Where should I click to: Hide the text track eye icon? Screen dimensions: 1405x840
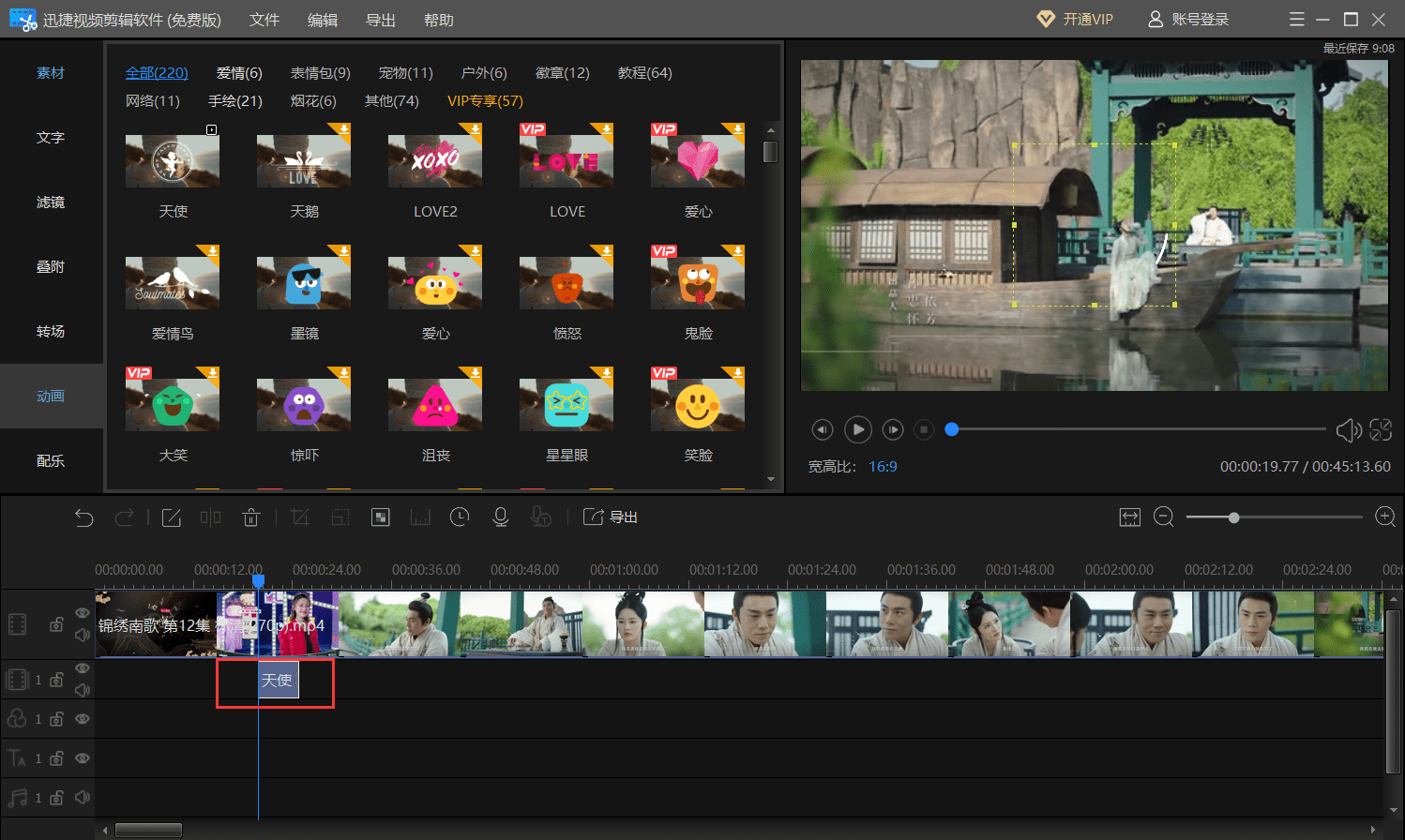pos(83,758)
